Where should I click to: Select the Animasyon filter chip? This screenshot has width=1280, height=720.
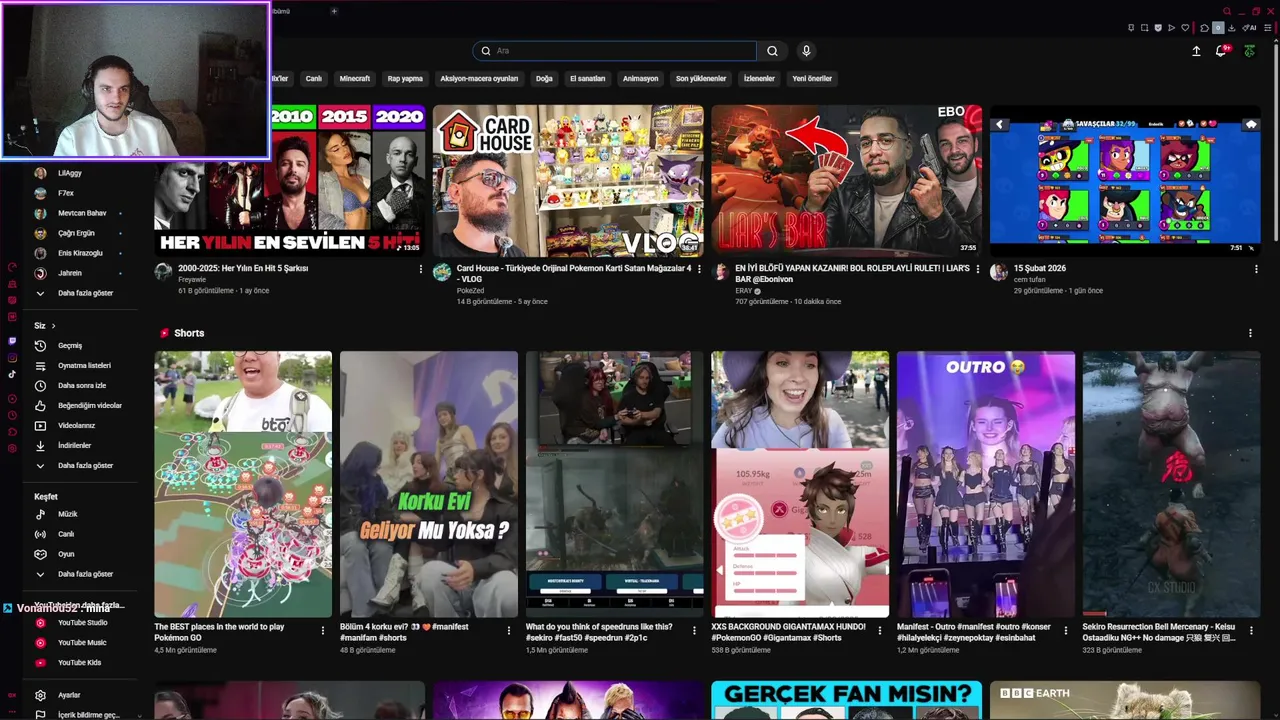(x=641, y=78)
